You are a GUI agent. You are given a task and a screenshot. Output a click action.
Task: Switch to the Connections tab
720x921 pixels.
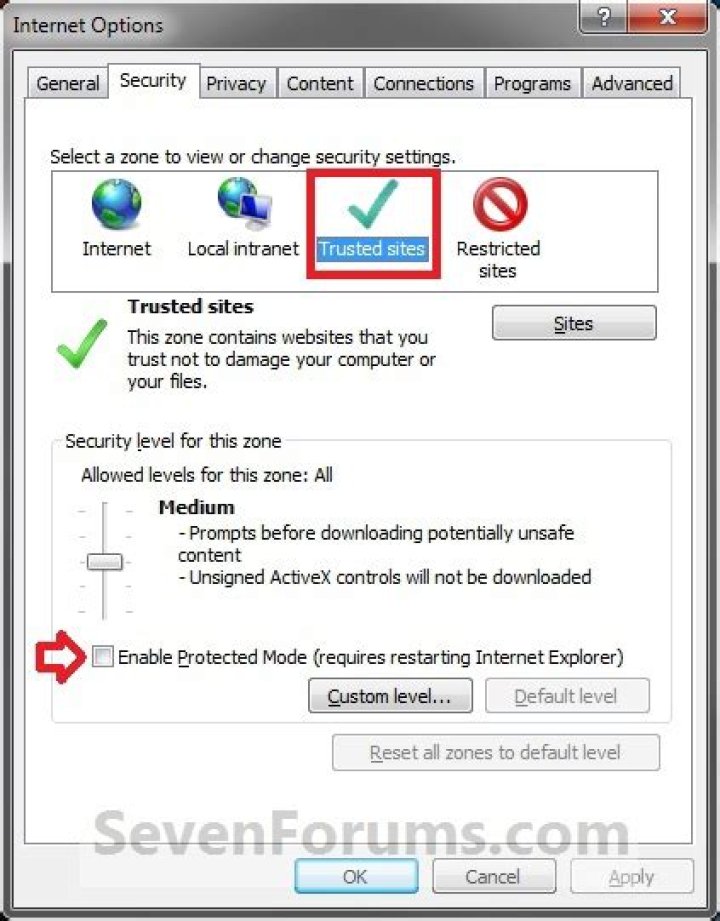click(x=423, y=83)
